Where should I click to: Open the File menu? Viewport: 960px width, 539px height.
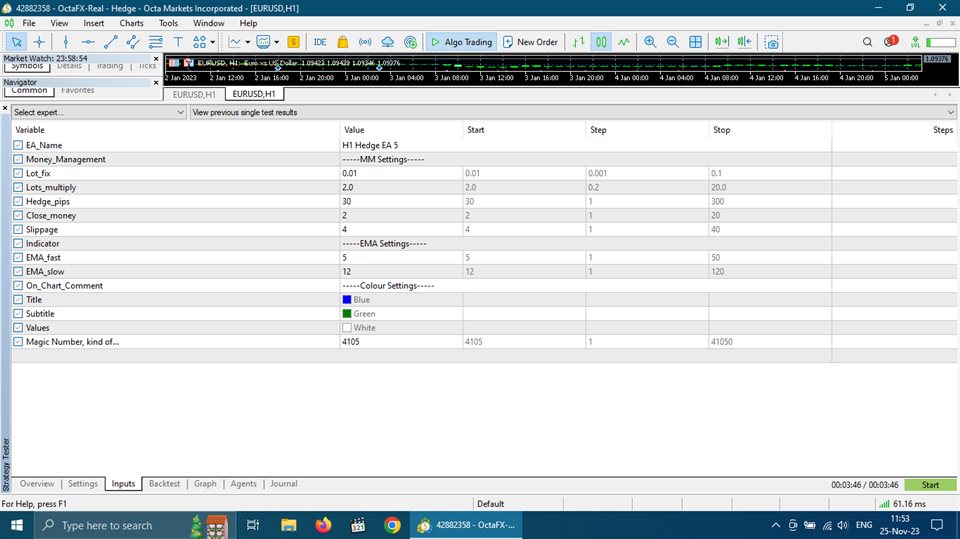pos(29,23)
